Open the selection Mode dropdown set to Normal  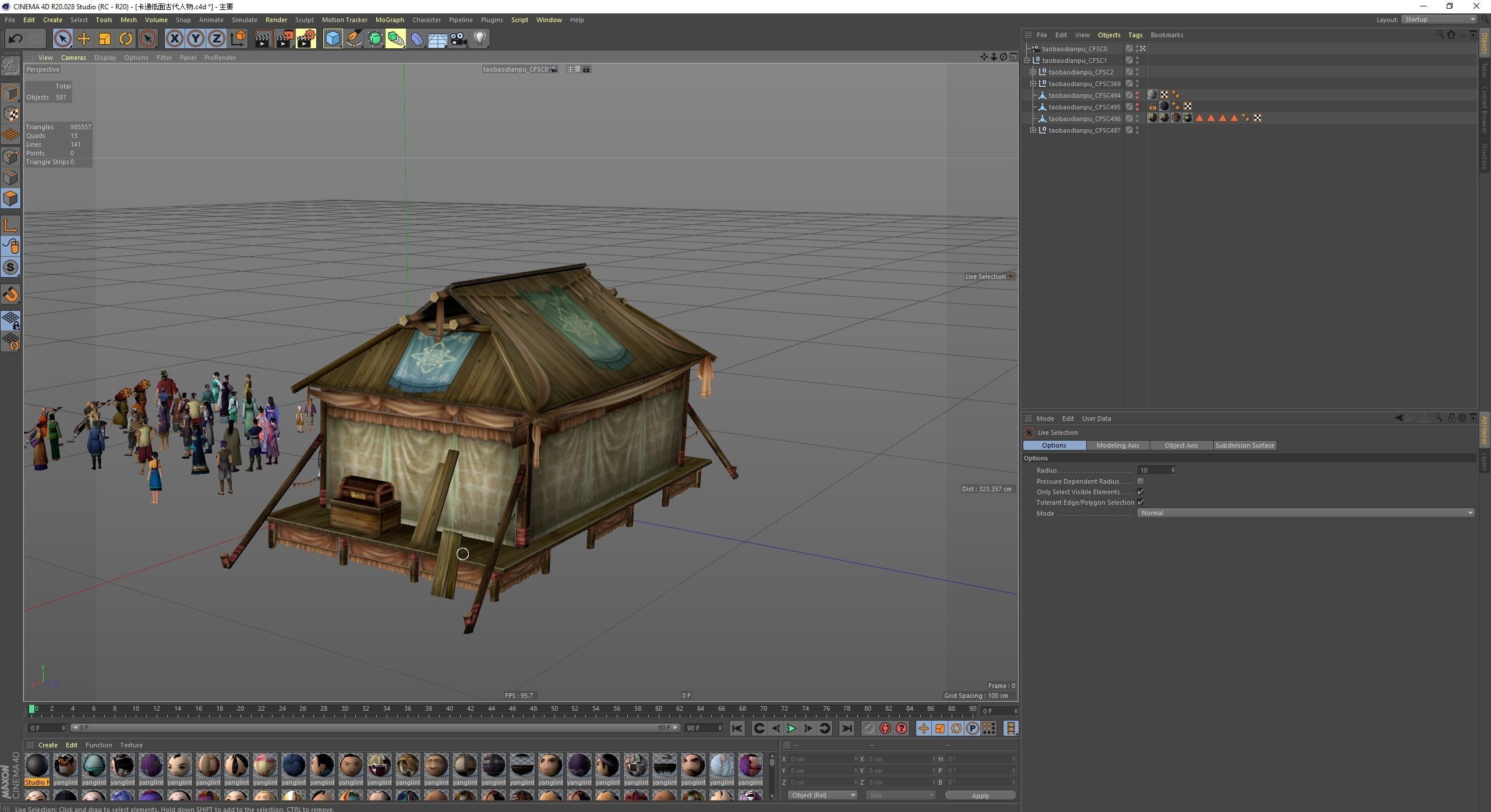coord(1305,513)
